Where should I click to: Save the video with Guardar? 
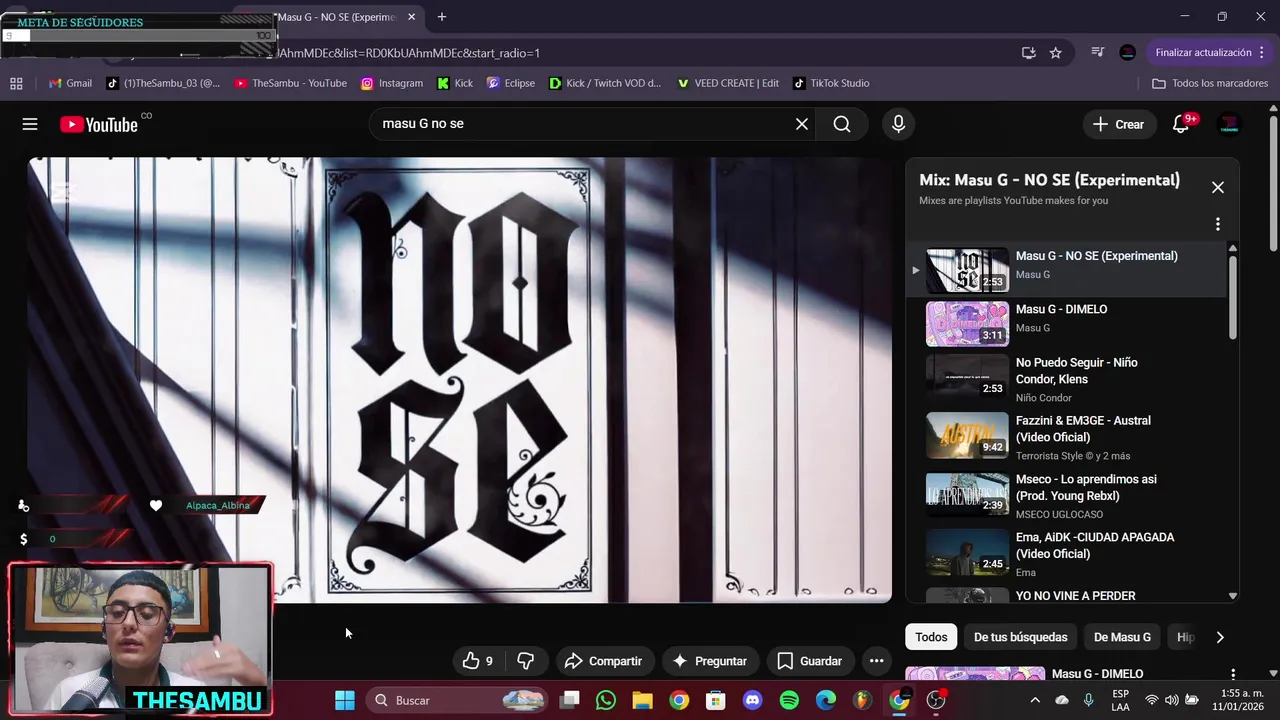pyautogui.click(x=810, y=661)
